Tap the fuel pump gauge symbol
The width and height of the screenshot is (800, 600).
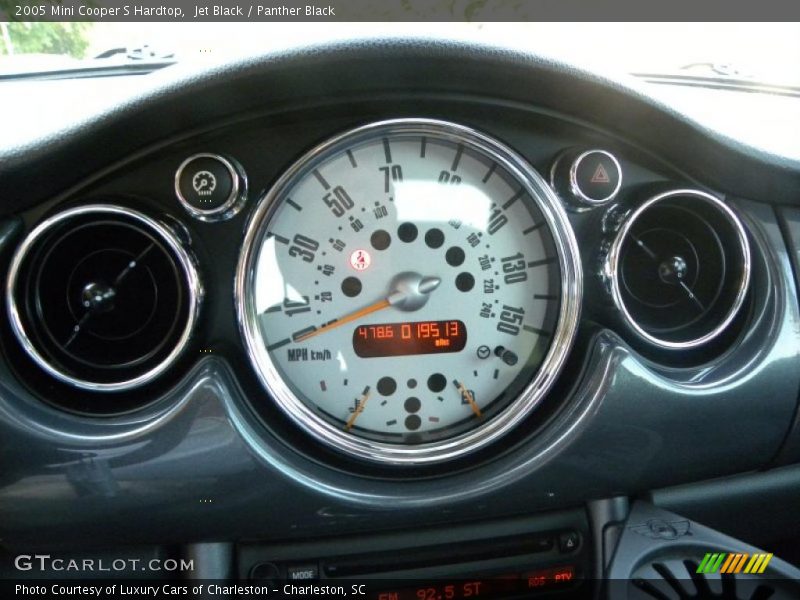click(468, 396)
